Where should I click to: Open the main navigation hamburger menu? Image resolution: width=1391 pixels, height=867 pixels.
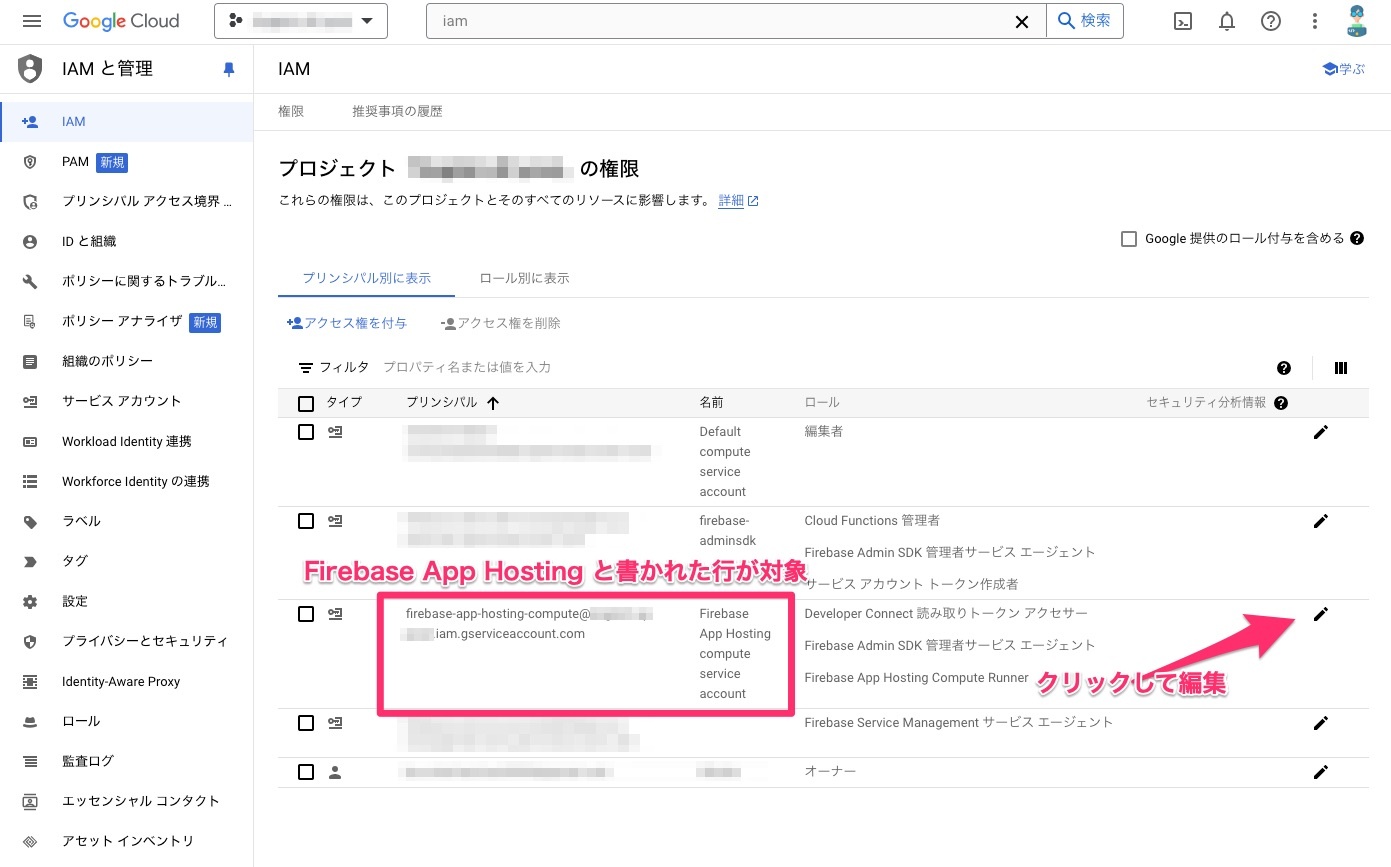coord(31,21)
